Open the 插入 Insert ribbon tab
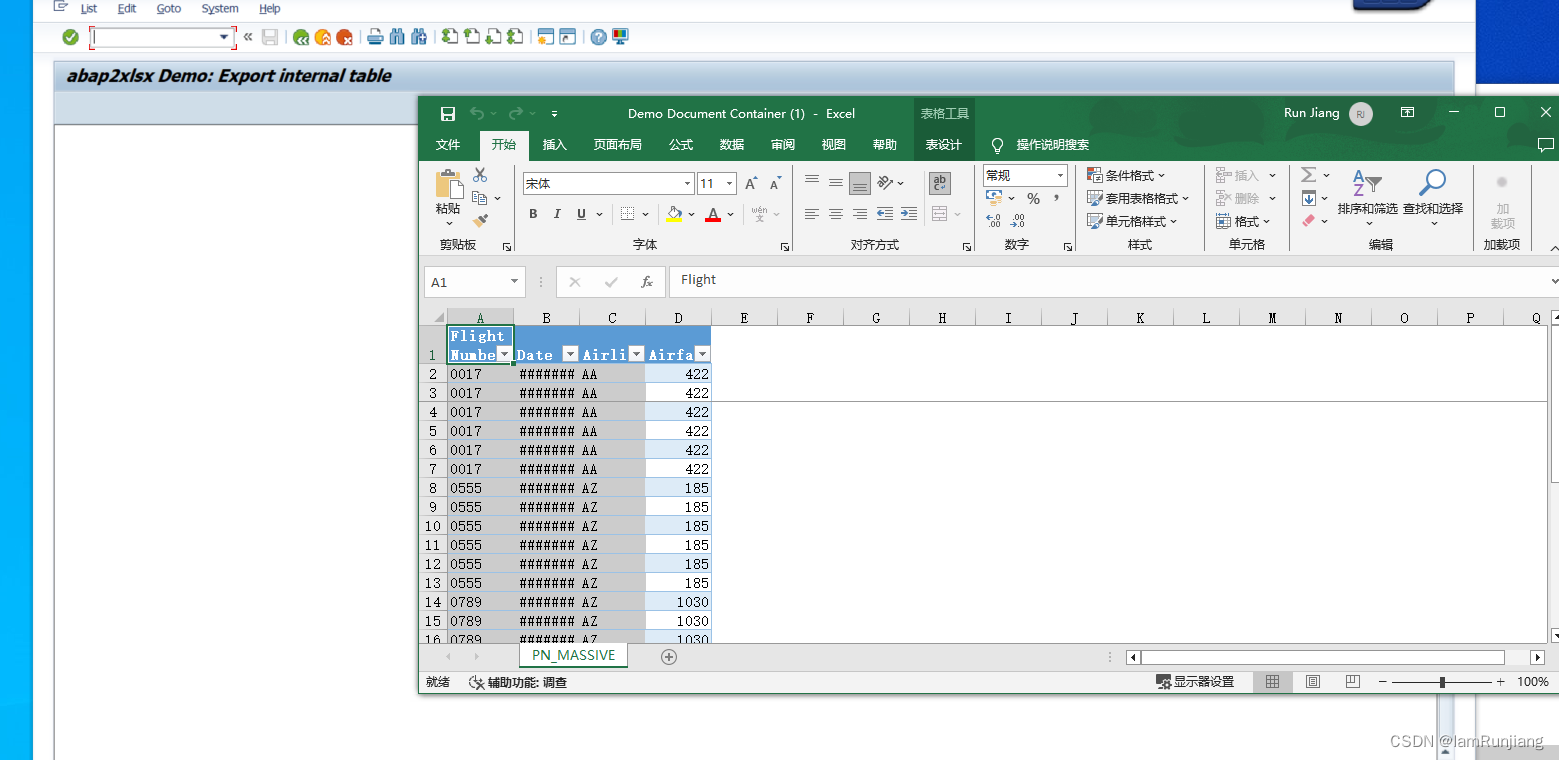 [x=555, y=145]
